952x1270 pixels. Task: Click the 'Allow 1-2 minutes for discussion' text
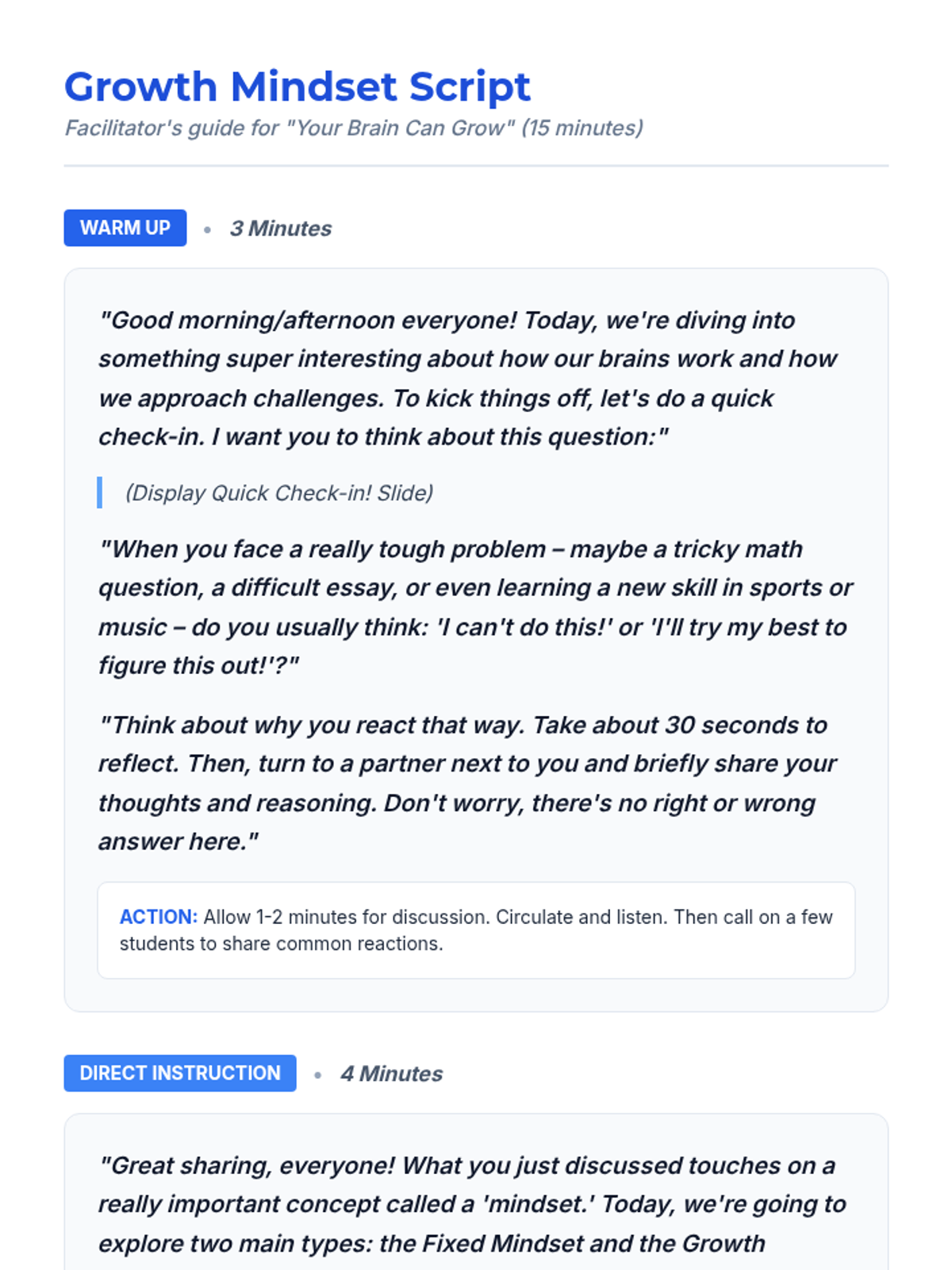click(517, 917)
